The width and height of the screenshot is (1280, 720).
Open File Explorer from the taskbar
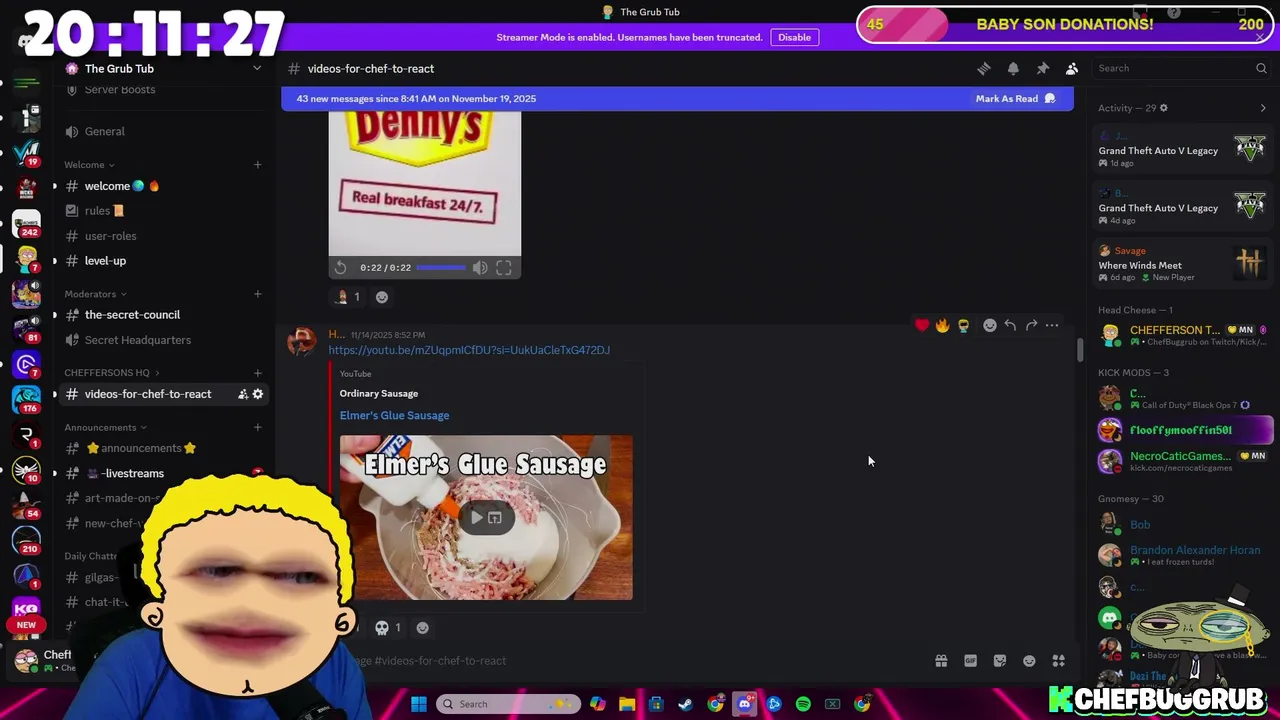coord(626,704)
